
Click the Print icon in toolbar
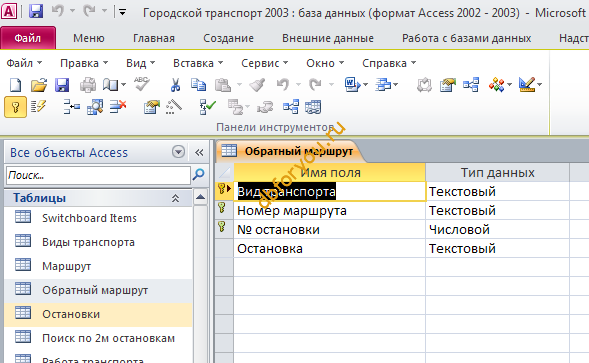pos(88,85)
